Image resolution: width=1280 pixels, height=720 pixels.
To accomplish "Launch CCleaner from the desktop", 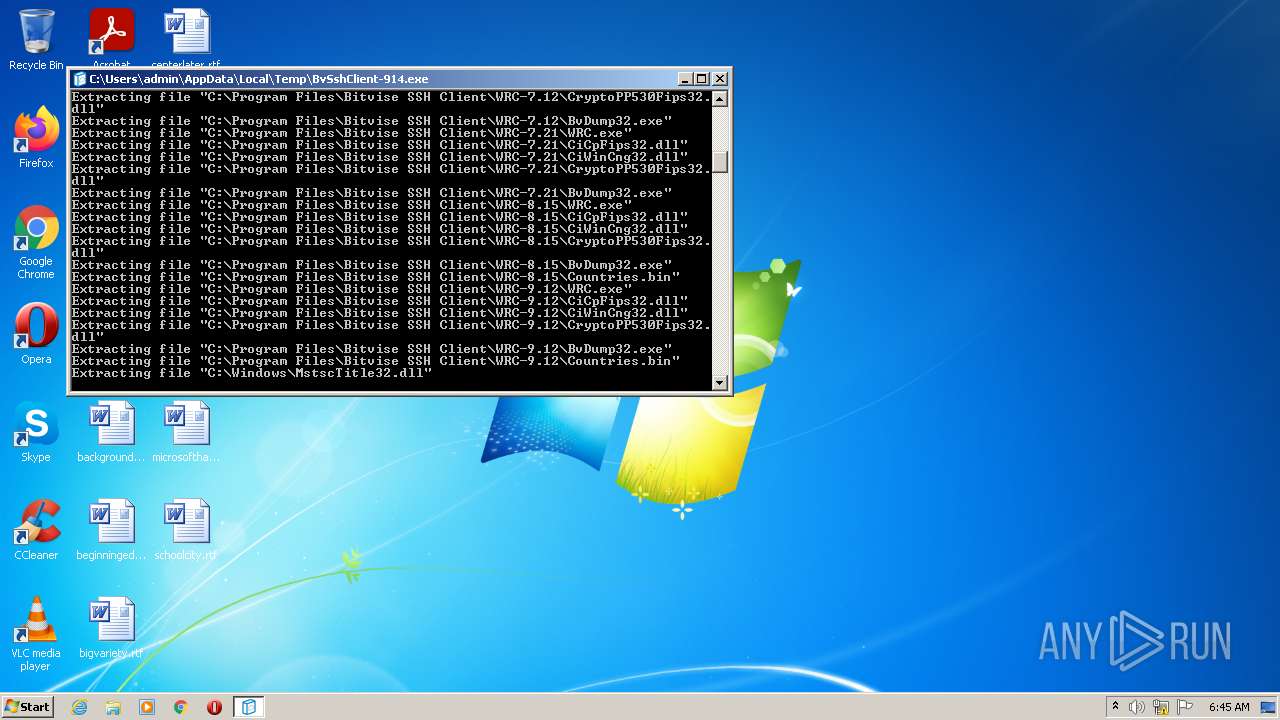I will pos(36,530).
